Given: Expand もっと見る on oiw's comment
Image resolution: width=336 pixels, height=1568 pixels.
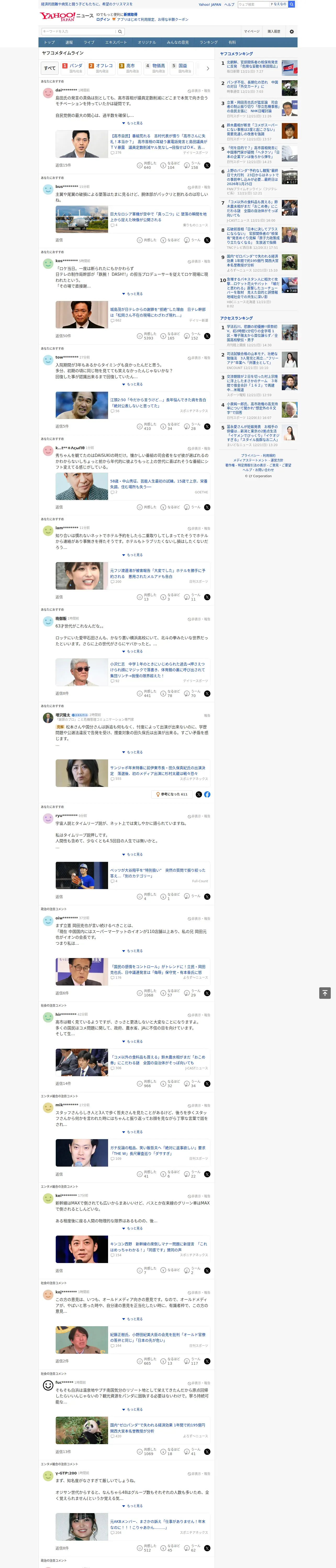Looking at the screenshot, I should pos(132,951).
